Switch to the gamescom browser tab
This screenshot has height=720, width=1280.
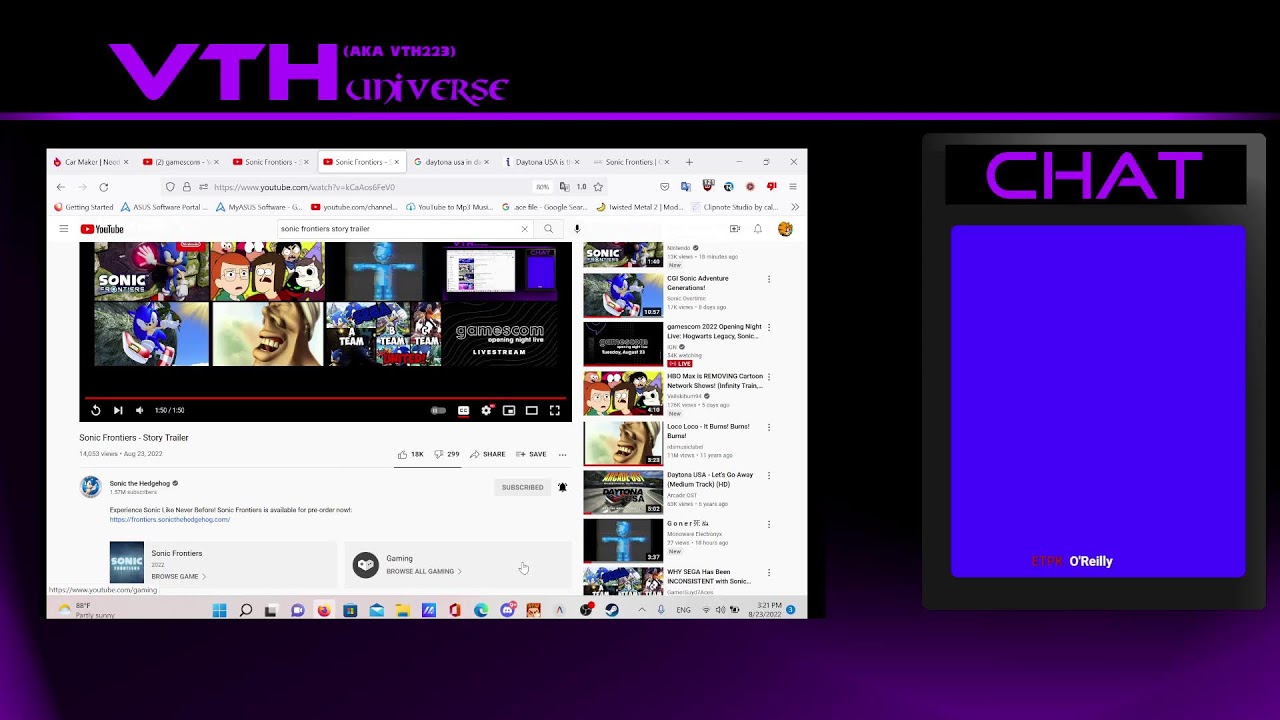coord(181,162)
